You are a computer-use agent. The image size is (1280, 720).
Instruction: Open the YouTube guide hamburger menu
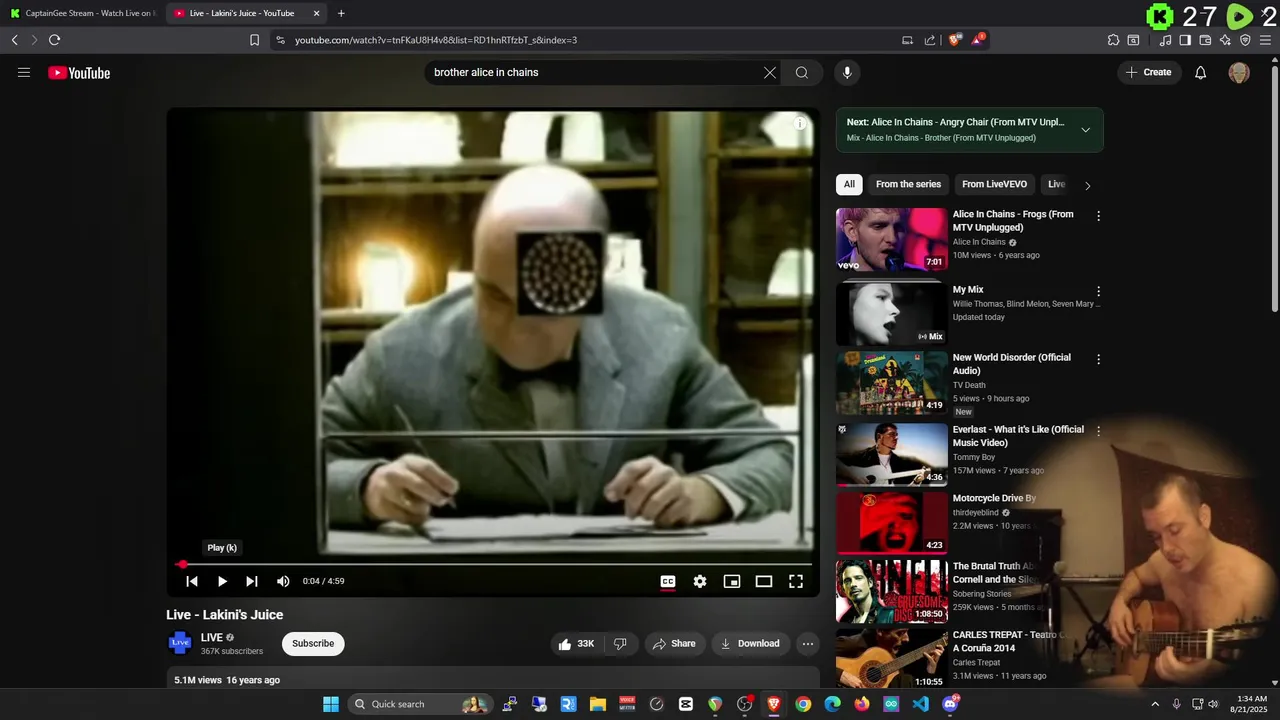coord(24,72)
